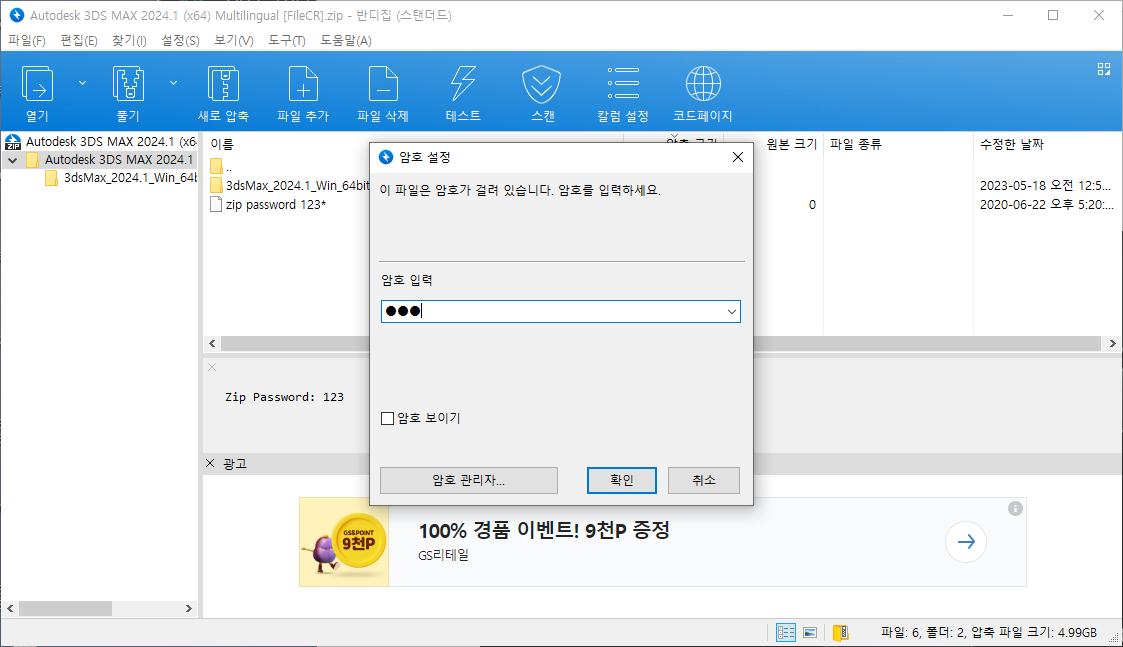Open the 열기 dropdown arrow
This screenshot has width=1123, height=647.
pyautogui.click(x=82, y=83)
